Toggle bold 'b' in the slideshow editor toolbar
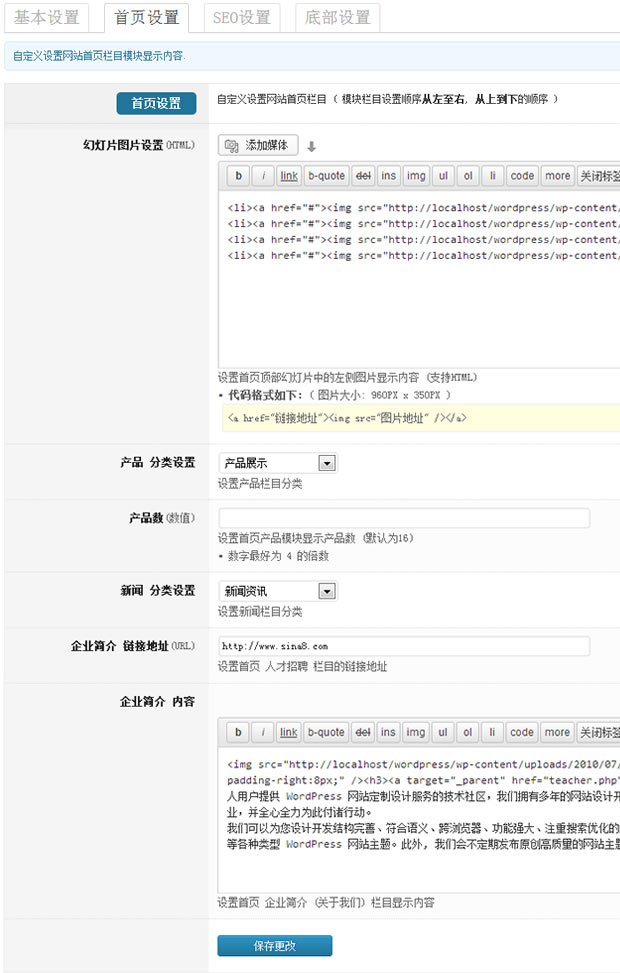Image resolution: width=620 pixels, height=973 pixels. (238, 176)
